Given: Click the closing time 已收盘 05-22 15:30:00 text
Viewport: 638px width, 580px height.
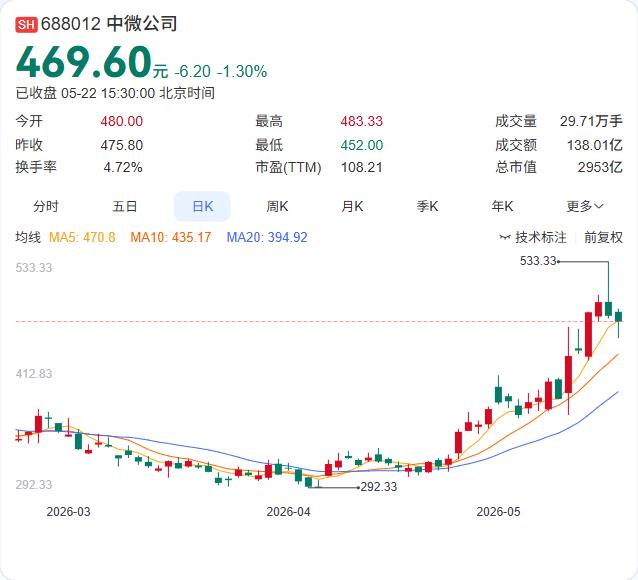Looking at the screenshot, I should point(115,93).
